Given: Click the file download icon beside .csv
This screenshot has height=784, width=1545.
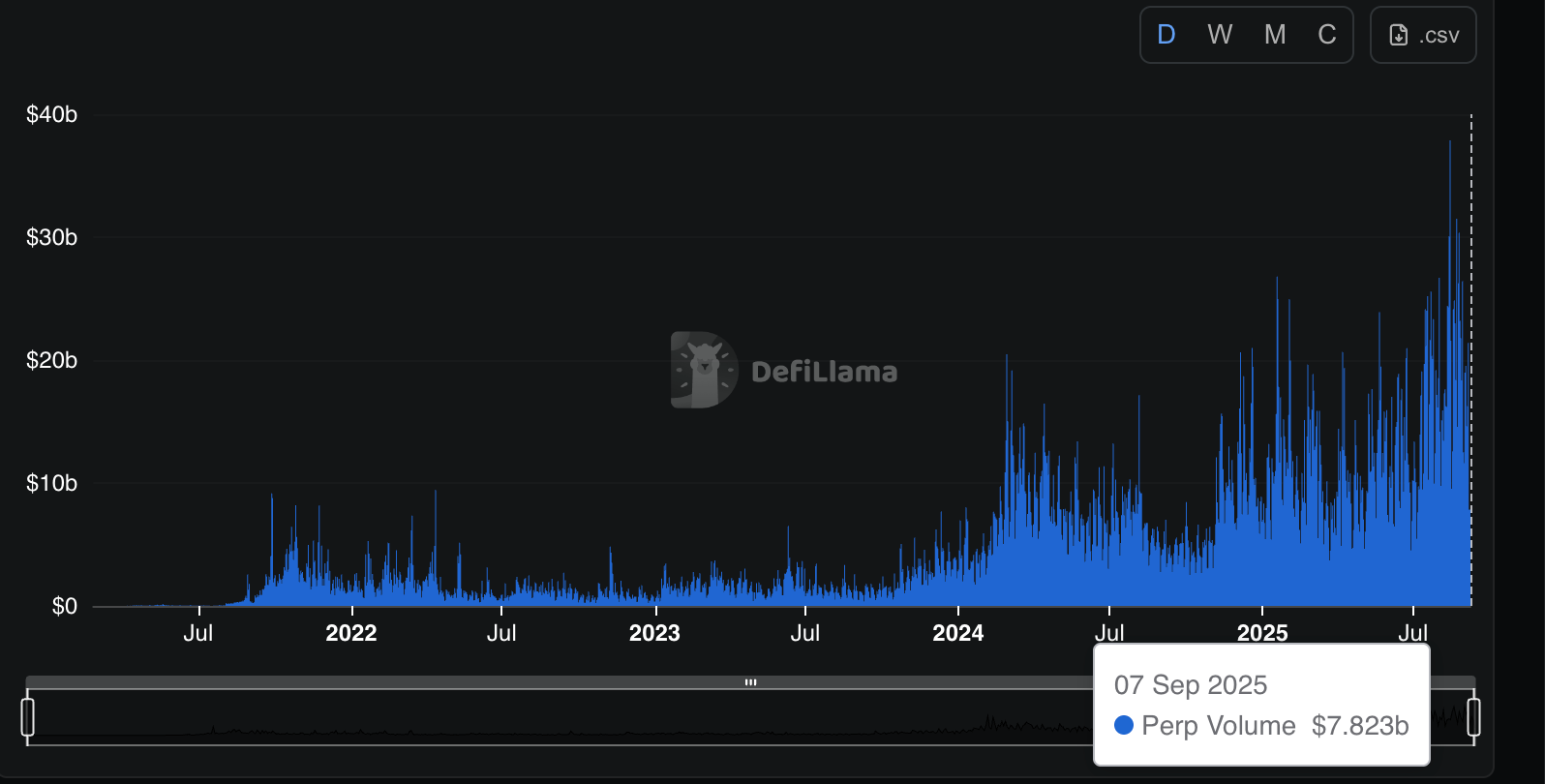Looking at the screenshot, I should [x=1399, y=35].
